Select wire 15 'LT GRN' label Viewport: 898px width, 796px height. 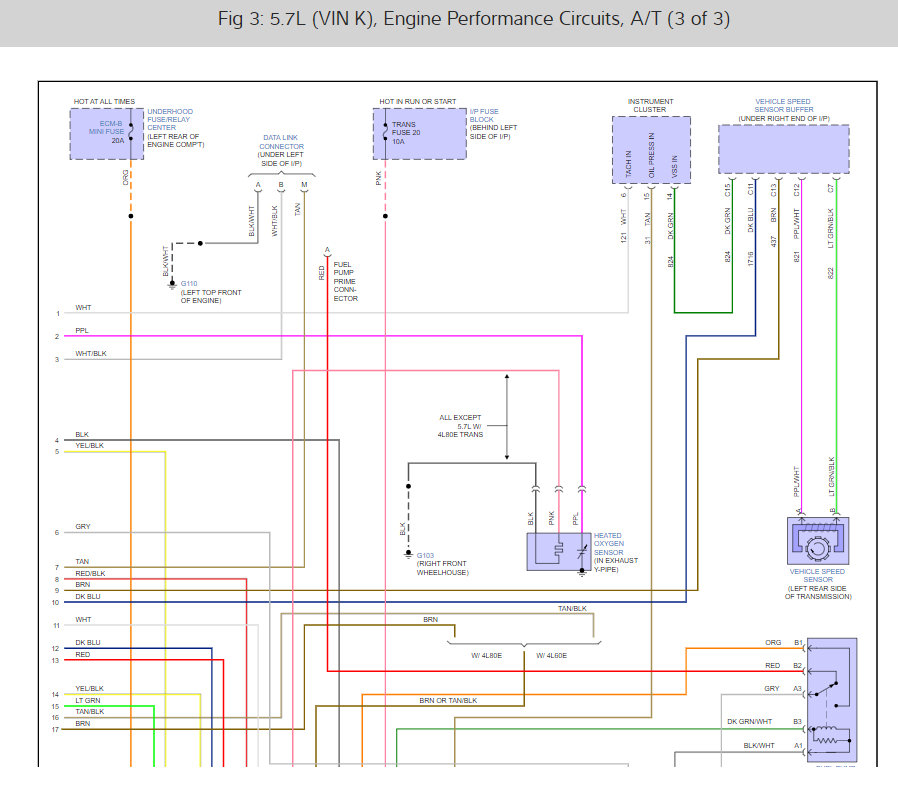pos(88,700)
